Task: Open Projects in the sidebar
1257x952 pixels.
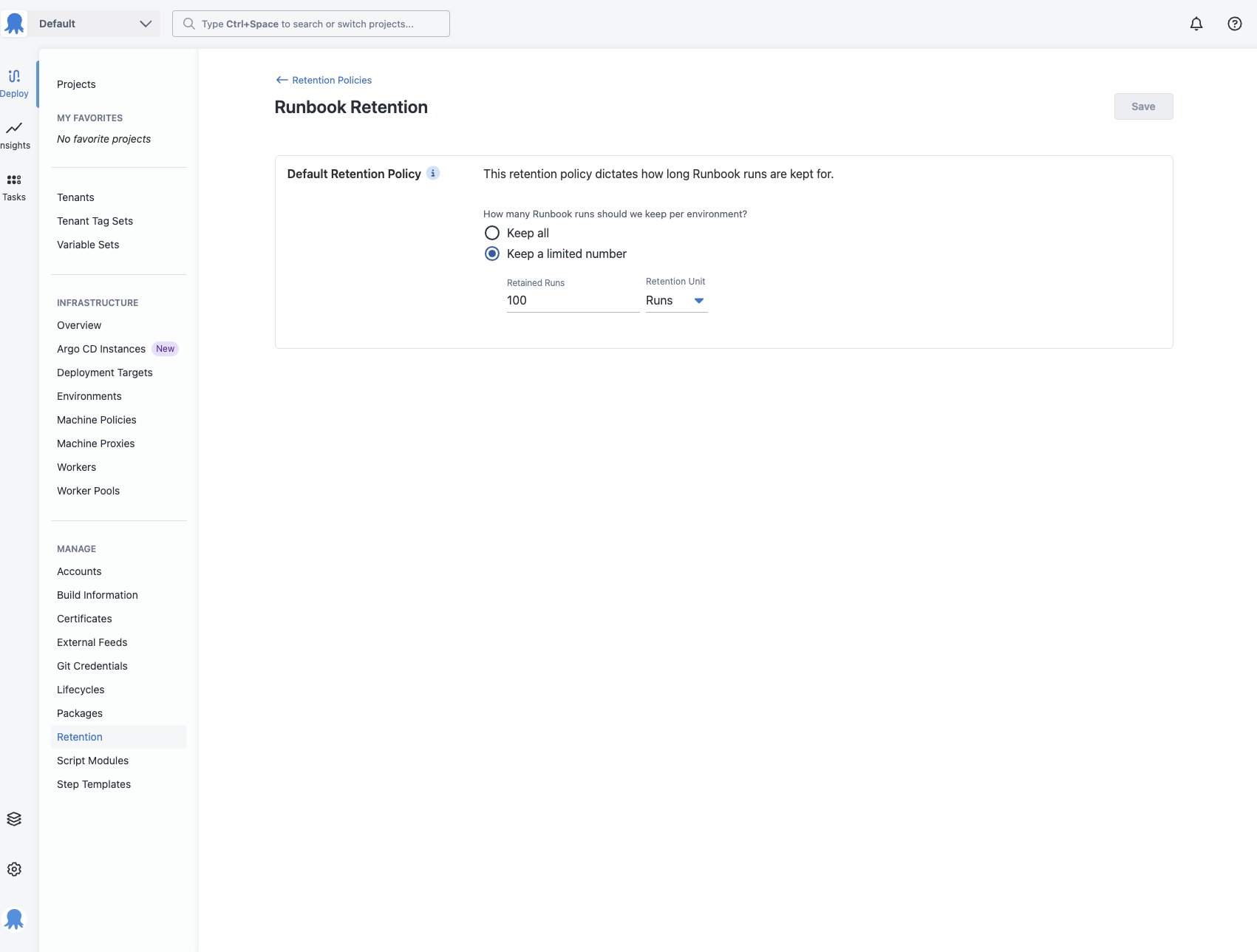Action: (x=76, y=84)
